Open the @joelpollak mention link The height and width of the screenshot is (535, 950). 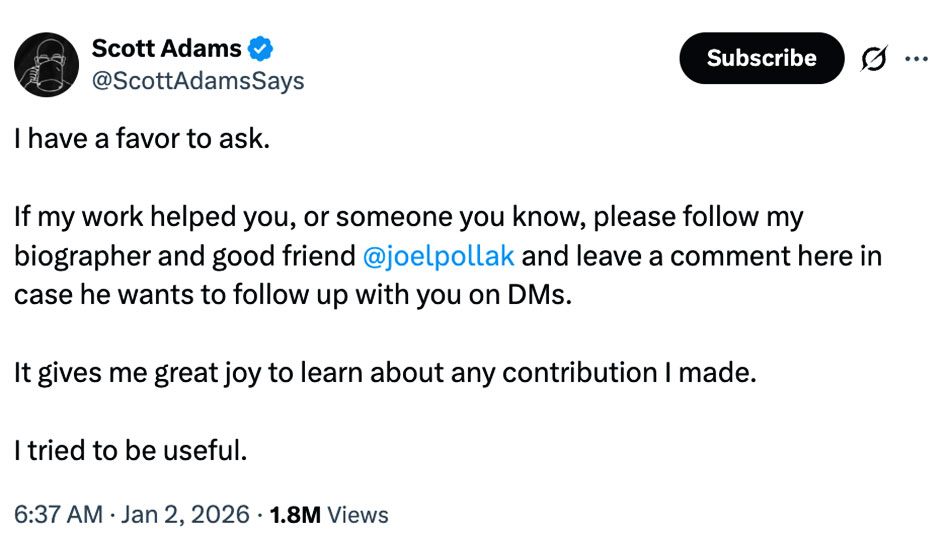(x=439, y=255)
